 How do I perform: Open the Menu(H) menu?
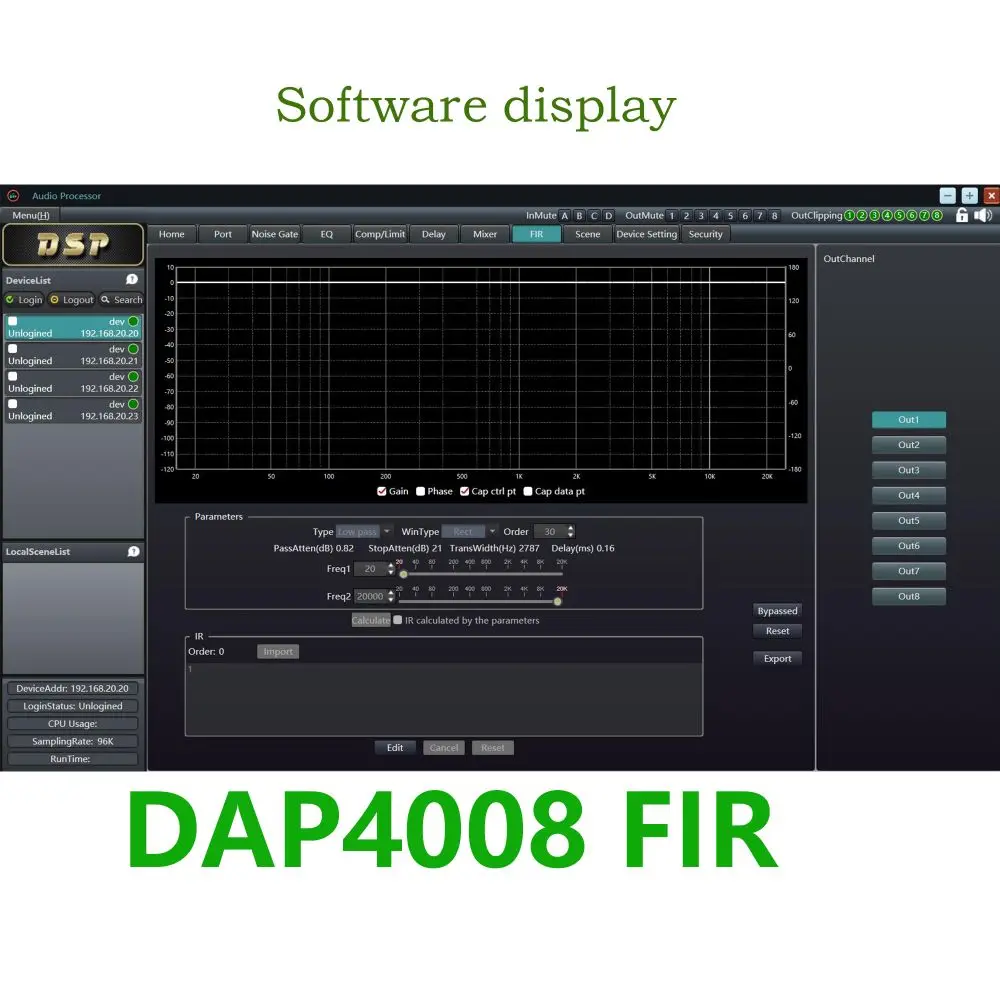(x=31, y=216)
